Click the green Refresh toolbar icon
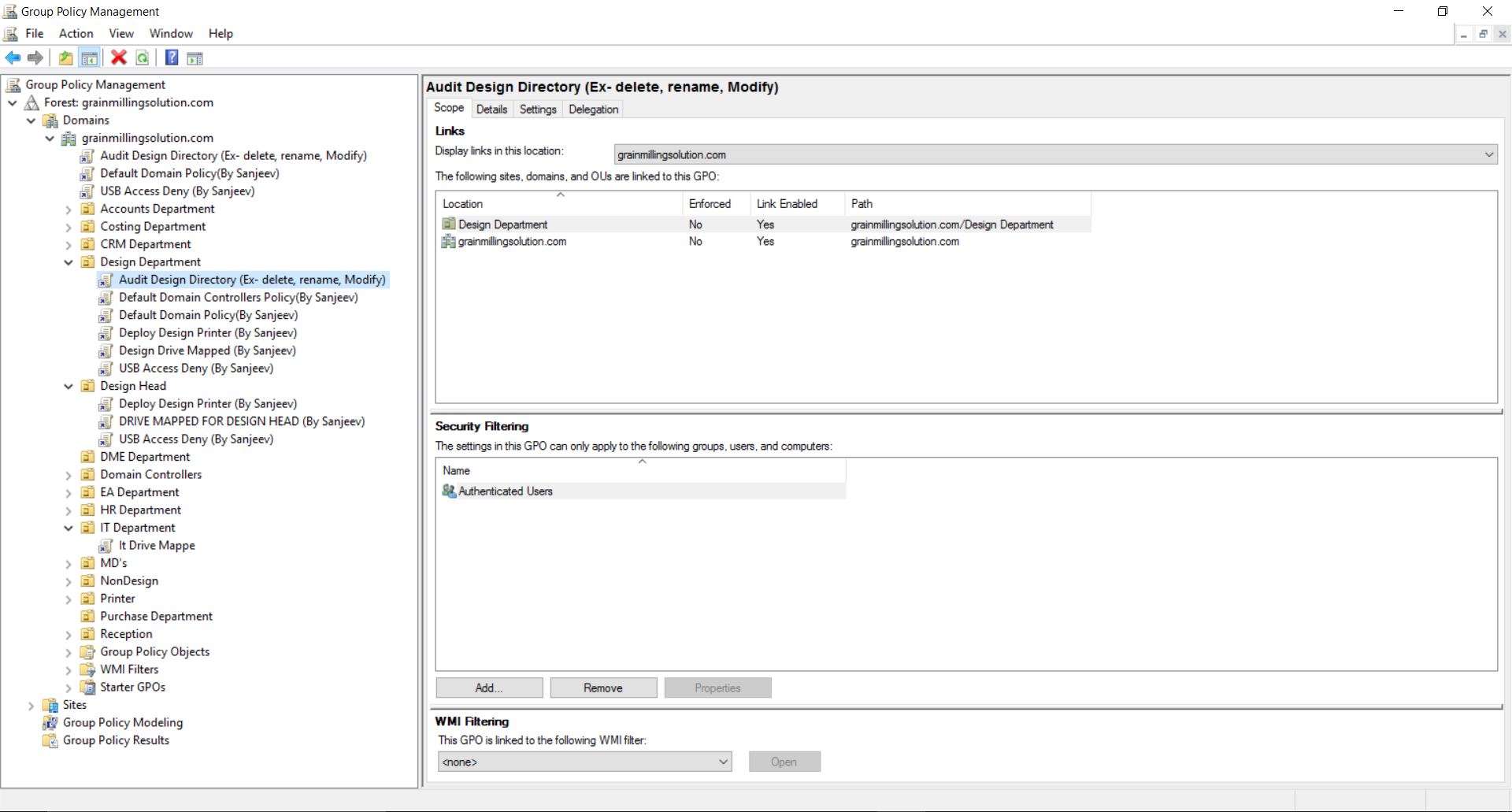 click(143, 57)
